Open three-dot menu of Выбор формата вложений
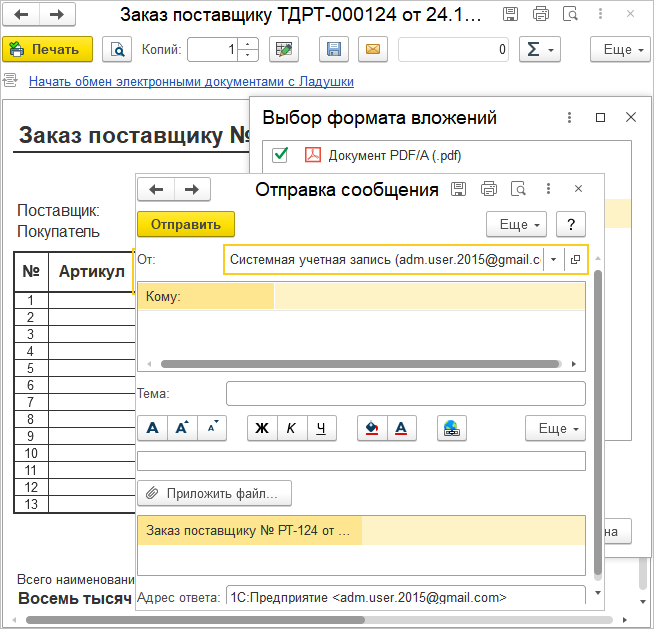Viewport: 654px width, 629px height. (x=569, y=118)
